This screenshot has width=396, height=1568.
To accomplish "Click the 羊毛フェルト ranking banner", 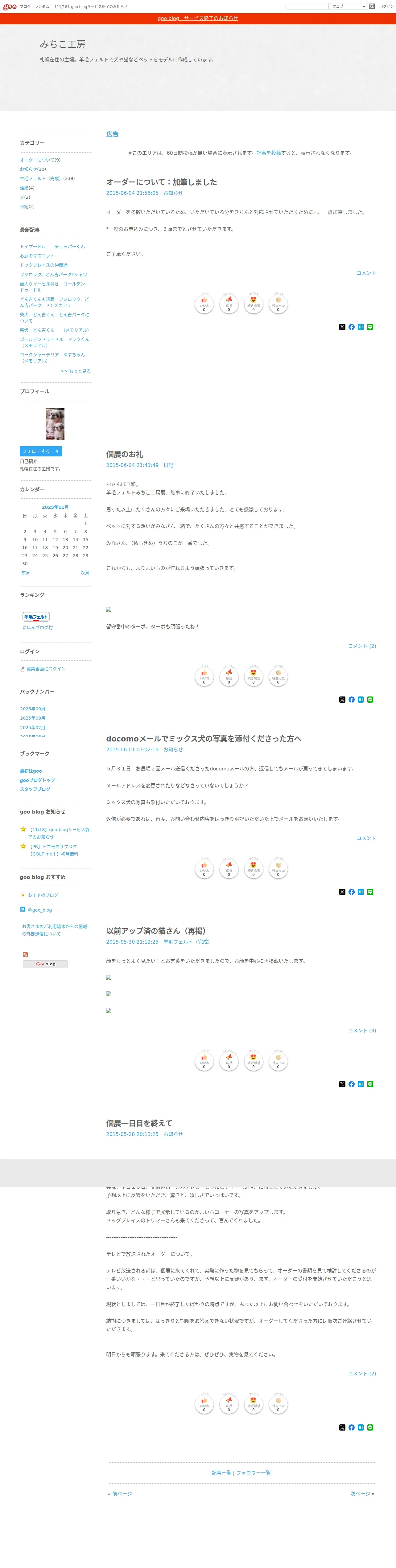I will [x=36, y=617].
